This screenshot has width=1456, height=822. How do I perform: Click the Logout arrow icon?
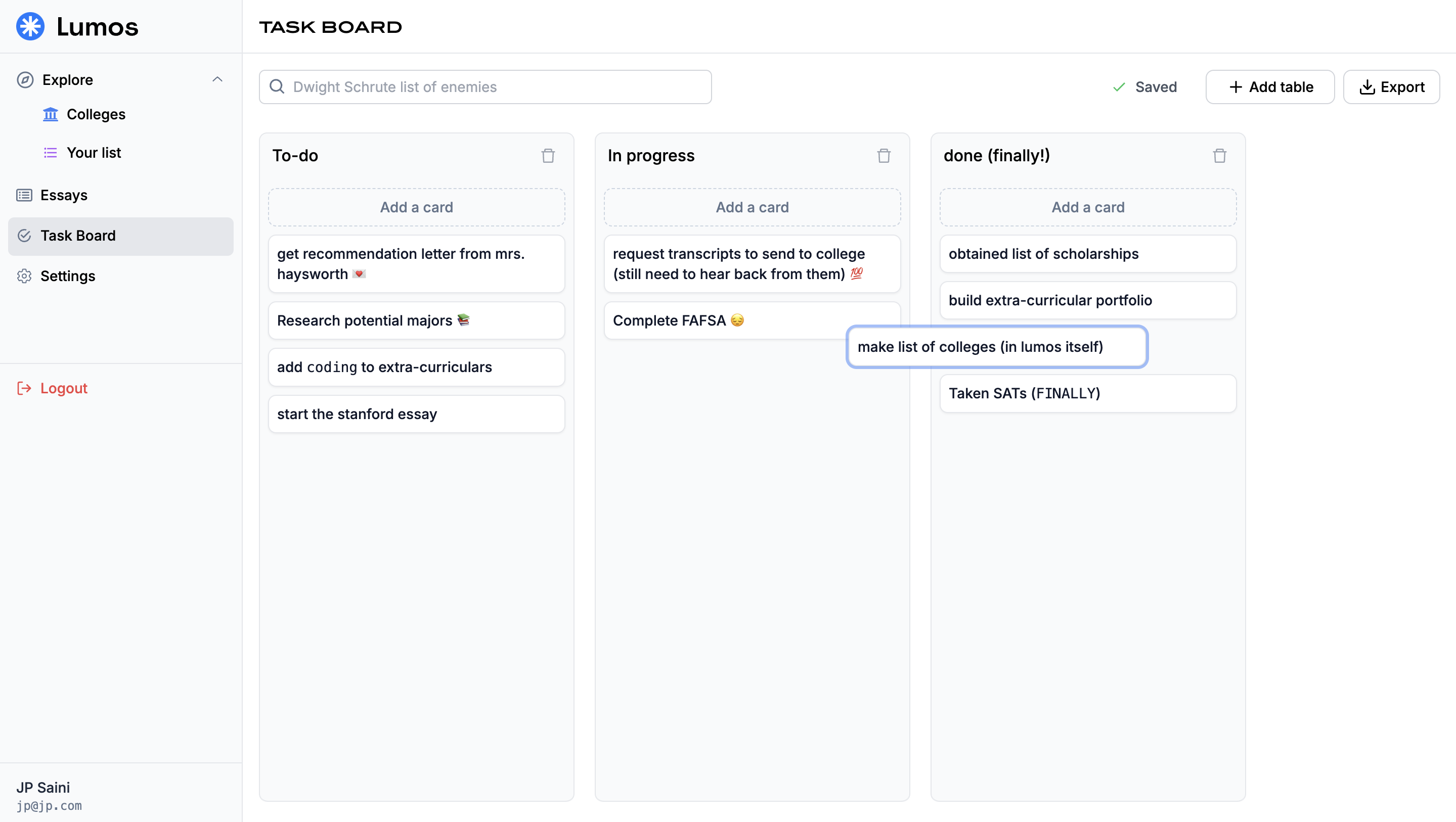pyautogui.click(x=24, y=388)
